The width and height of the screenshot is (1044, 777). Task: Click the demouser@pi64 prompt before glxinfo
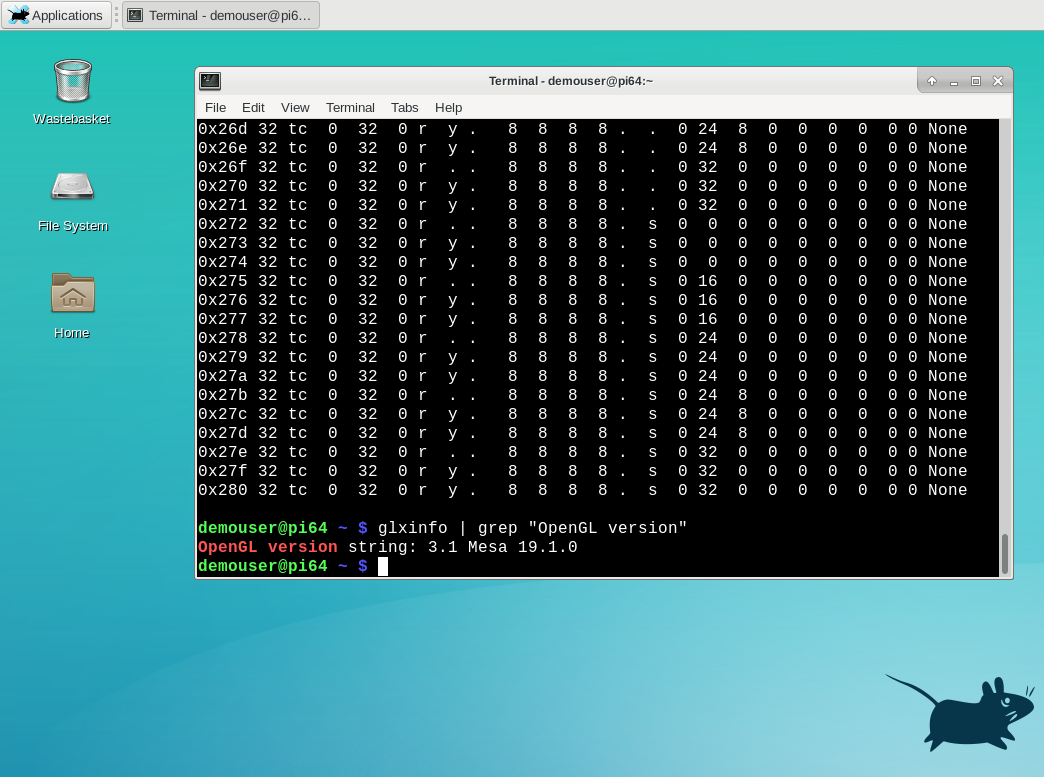tap(263, 528)
